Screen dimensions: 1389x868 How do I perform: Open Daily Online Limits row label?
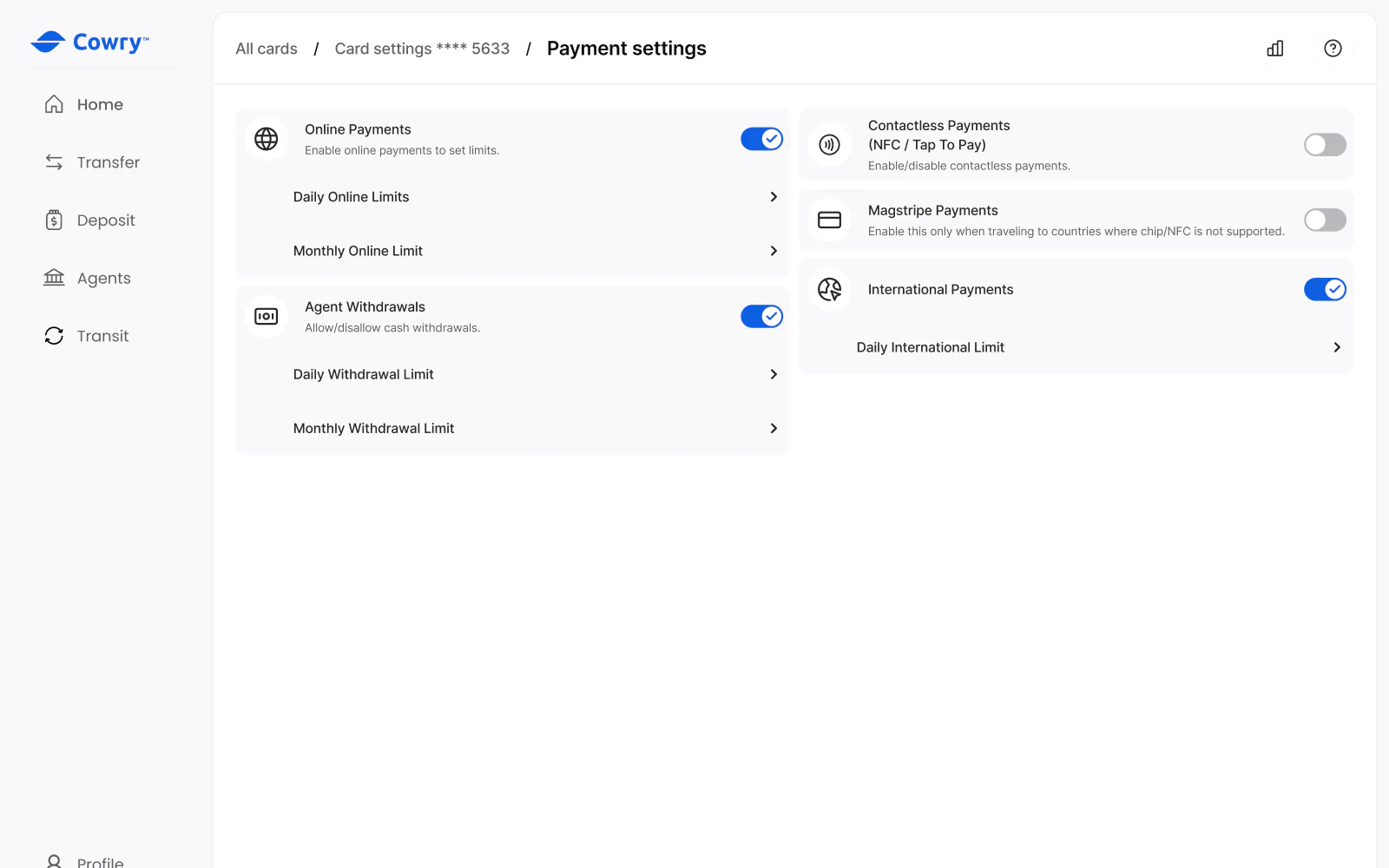point(351,197)
